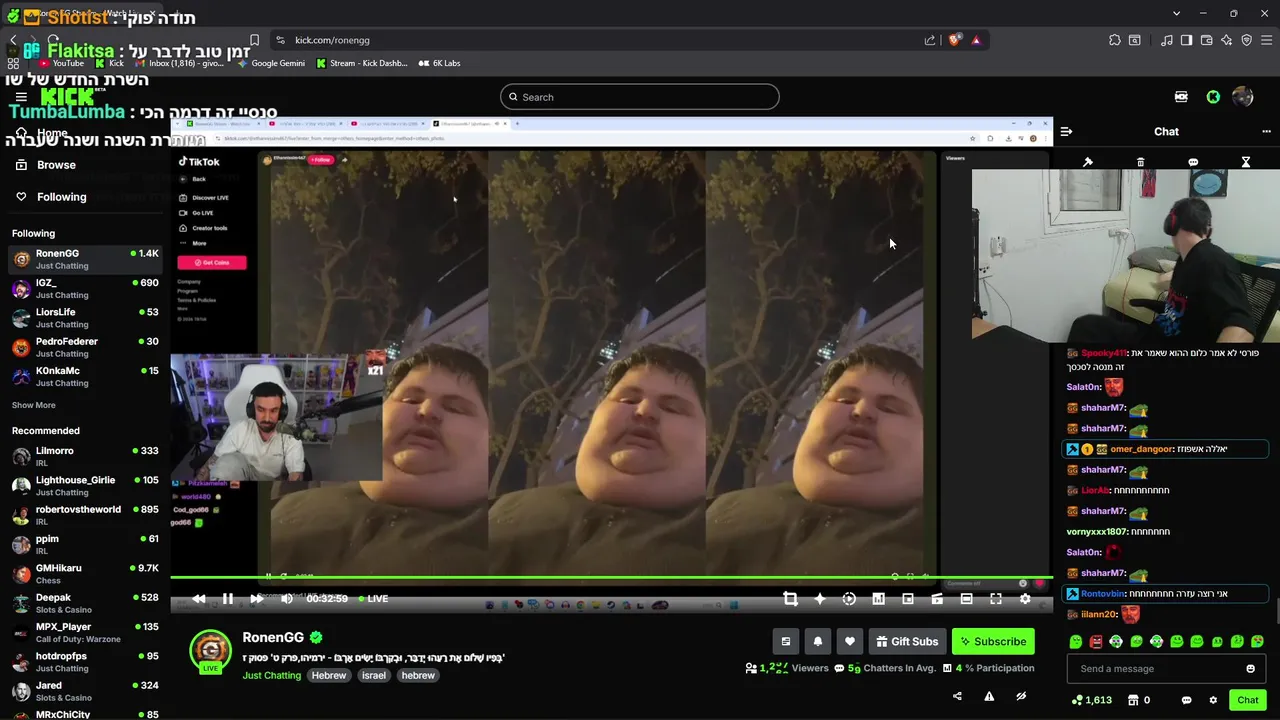Seek on the green stream progress bar
The height and width of the screenshot is (720, 1280).
(610, 577)
